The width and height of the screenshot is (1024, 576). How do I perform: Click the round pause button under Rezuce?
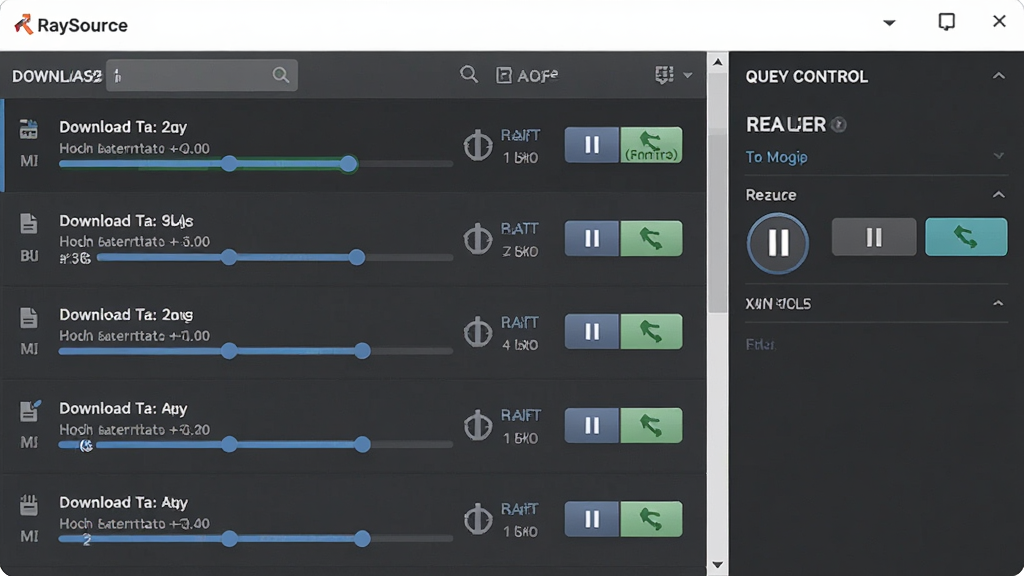778,243
